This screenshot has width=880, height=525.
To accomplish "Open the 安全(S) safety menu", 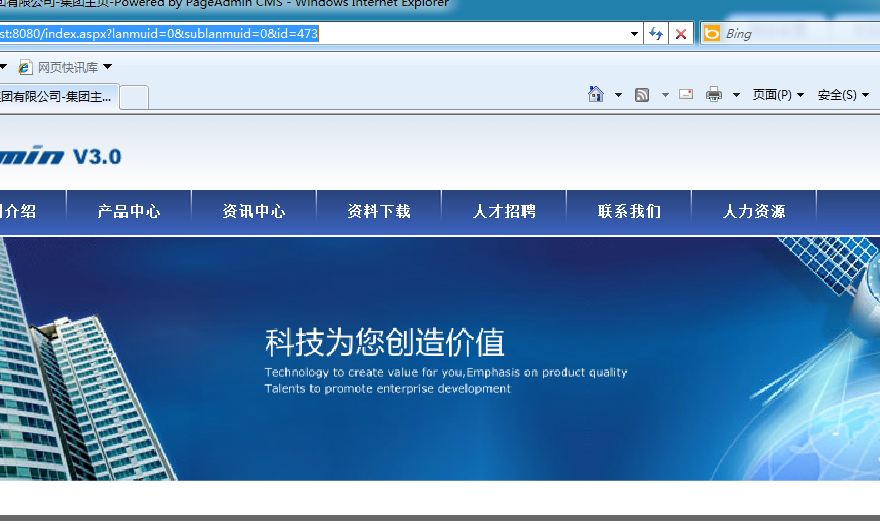I will click(x=843, y=95).
